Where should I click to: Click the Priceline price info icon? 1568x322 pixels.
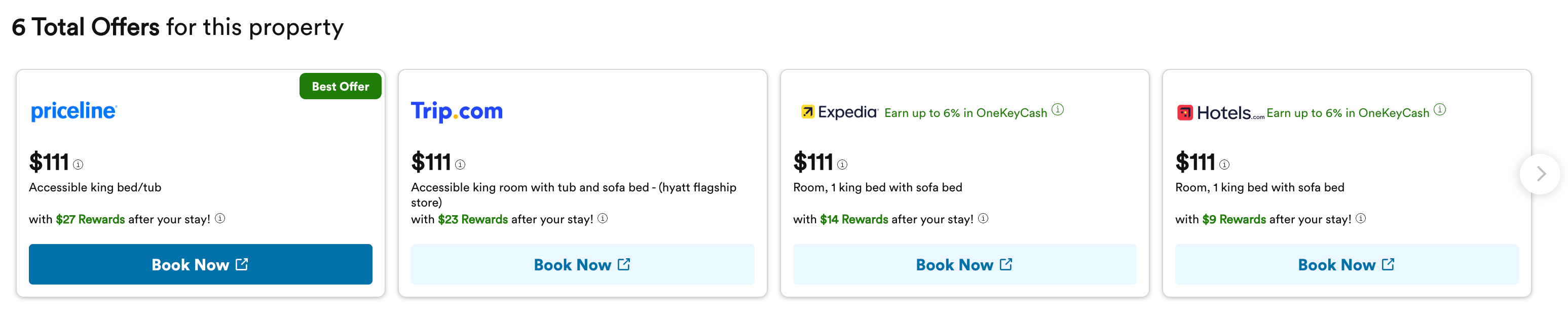tap(78, 165)
